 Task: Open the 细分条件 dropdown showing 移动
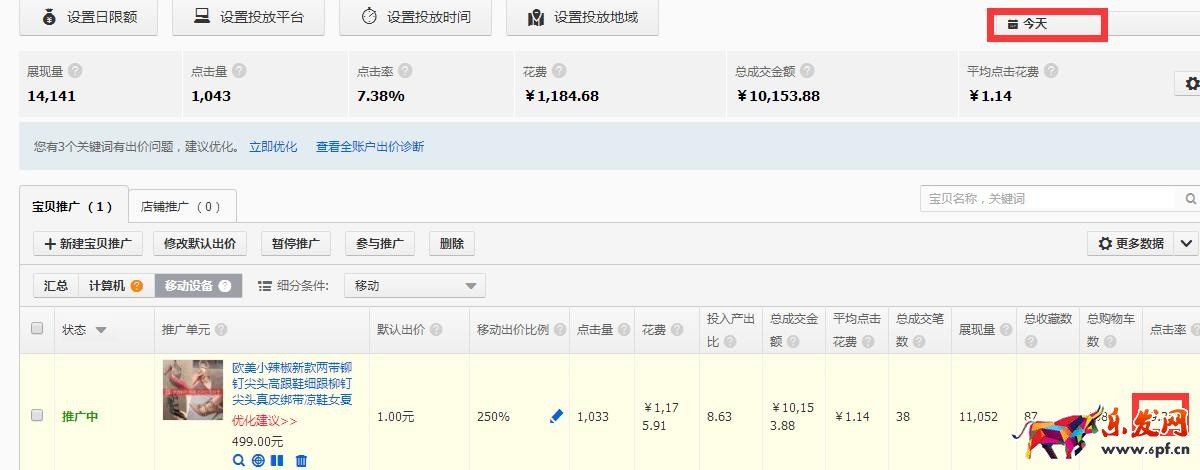[414, 286]
